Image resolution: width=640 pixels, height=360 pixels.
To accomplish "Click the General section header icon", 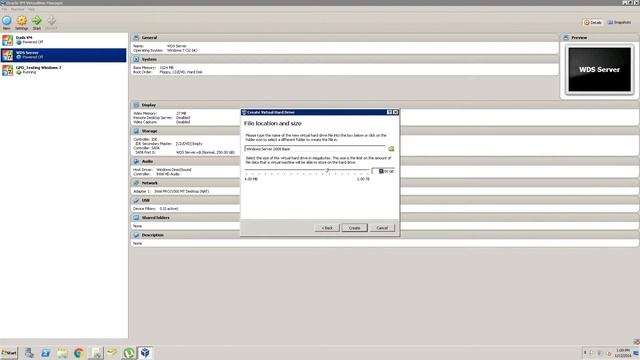I will coord(136,38).
